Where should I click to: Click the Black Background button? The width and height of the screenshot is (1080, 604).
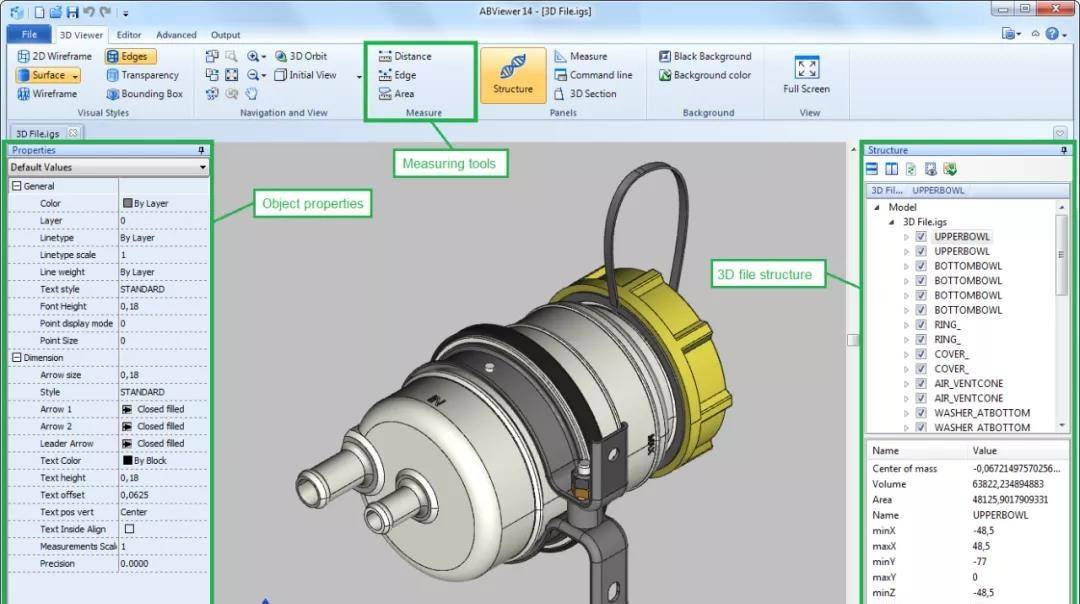pyautogui.click(x=704, y=57)
